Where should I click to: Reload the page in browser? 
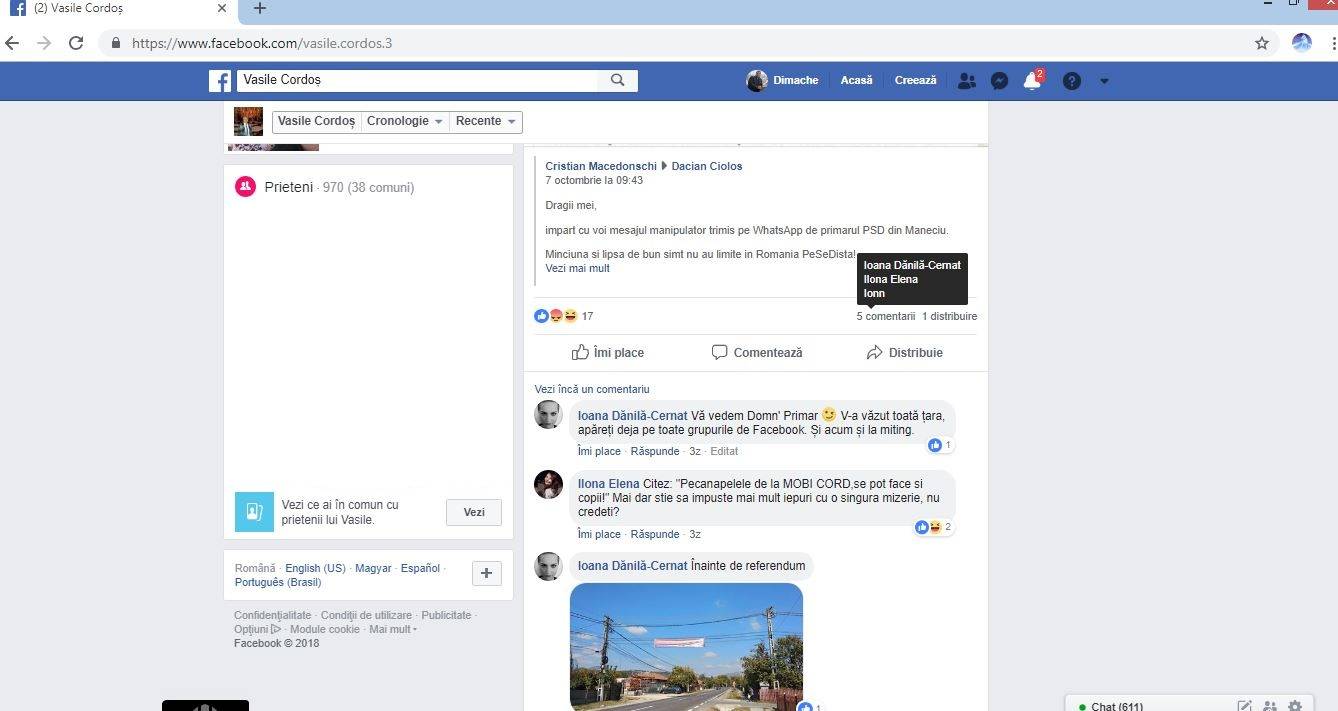pyautogui.click(x=76, y=43)
